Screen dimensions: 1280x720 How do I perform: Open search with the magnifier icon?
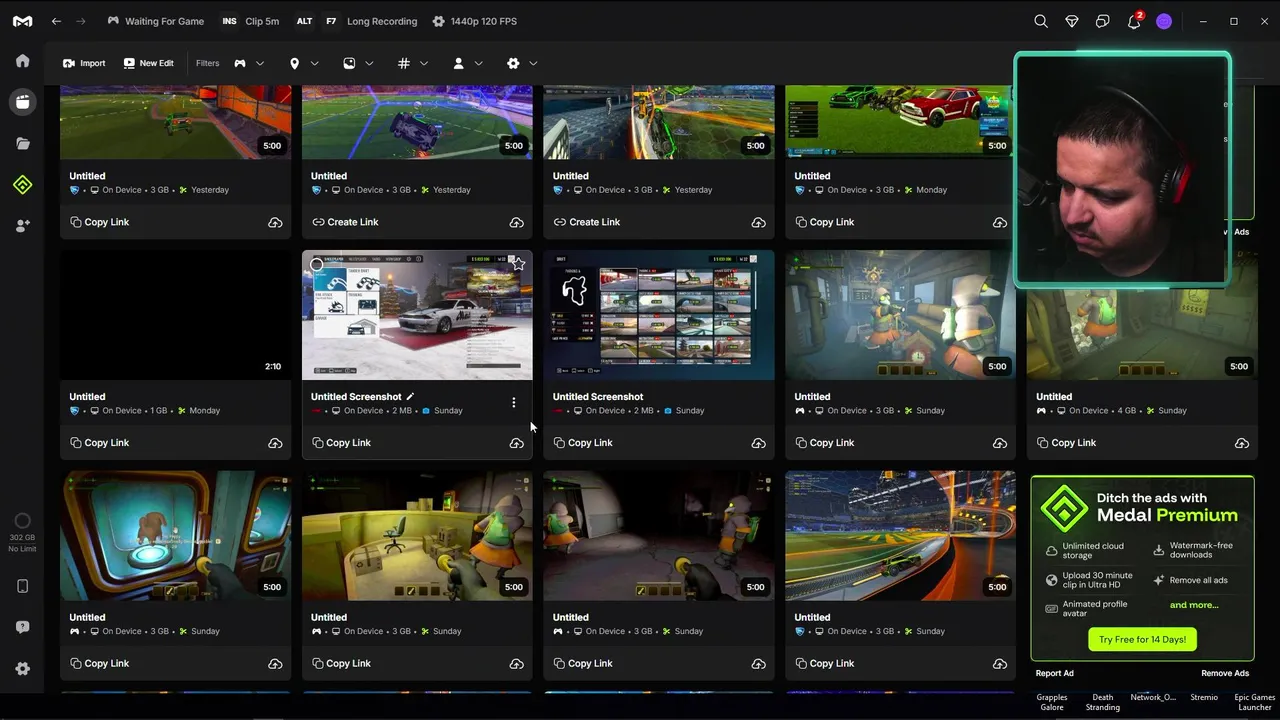(1041, 21)
